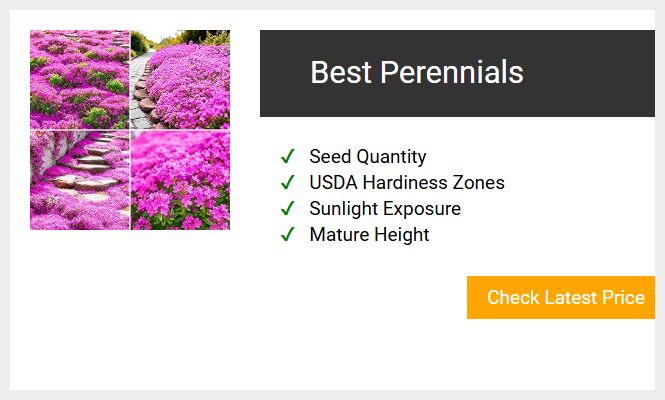Viewport: 665px width, 400px height.
Task: Select the Seed Quantity feature text
Action: (x=368, y=157)
